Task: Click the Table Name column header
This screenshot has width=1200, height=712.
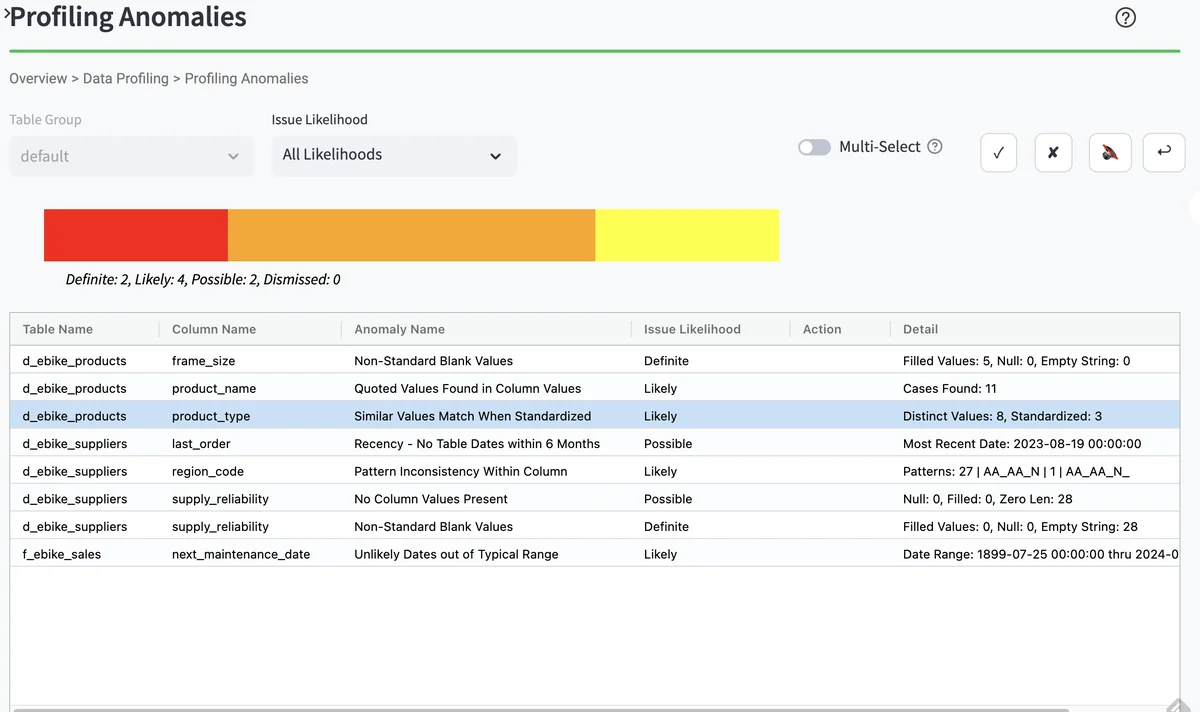Action: pyautogui.click(x=58, y=329)
